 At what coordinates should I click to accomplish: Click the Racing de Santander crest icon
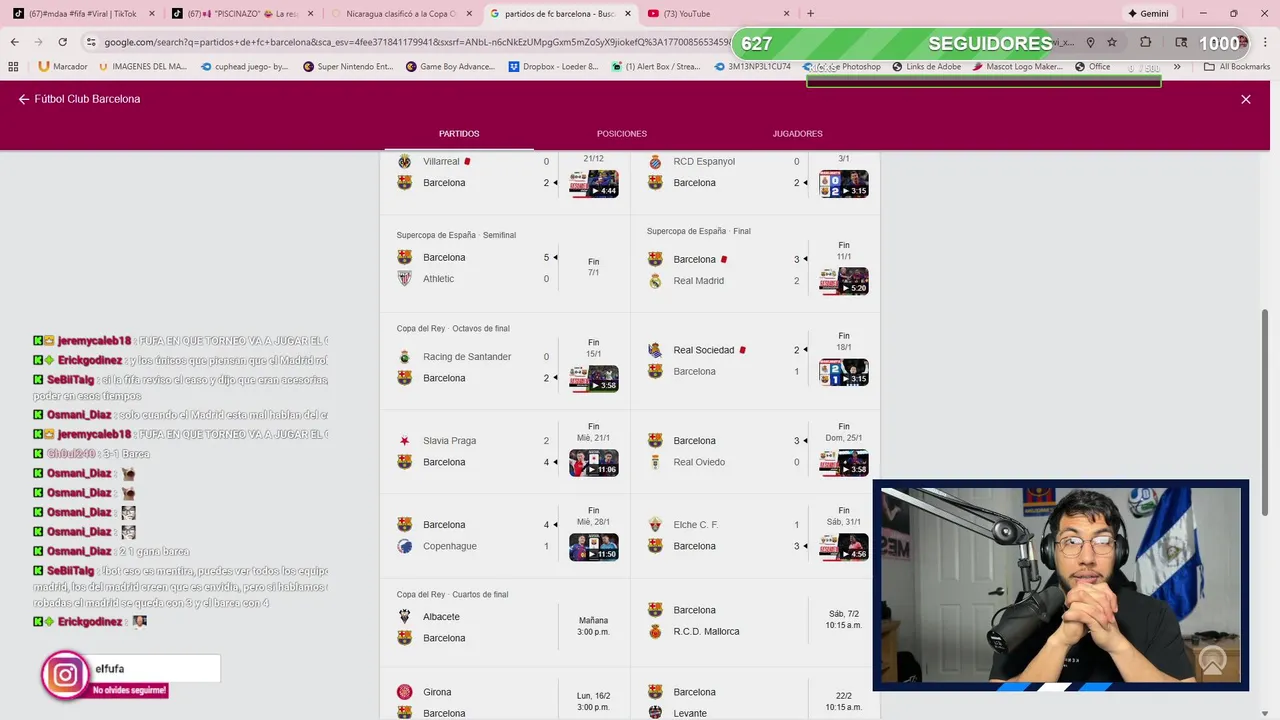(405, 357)
